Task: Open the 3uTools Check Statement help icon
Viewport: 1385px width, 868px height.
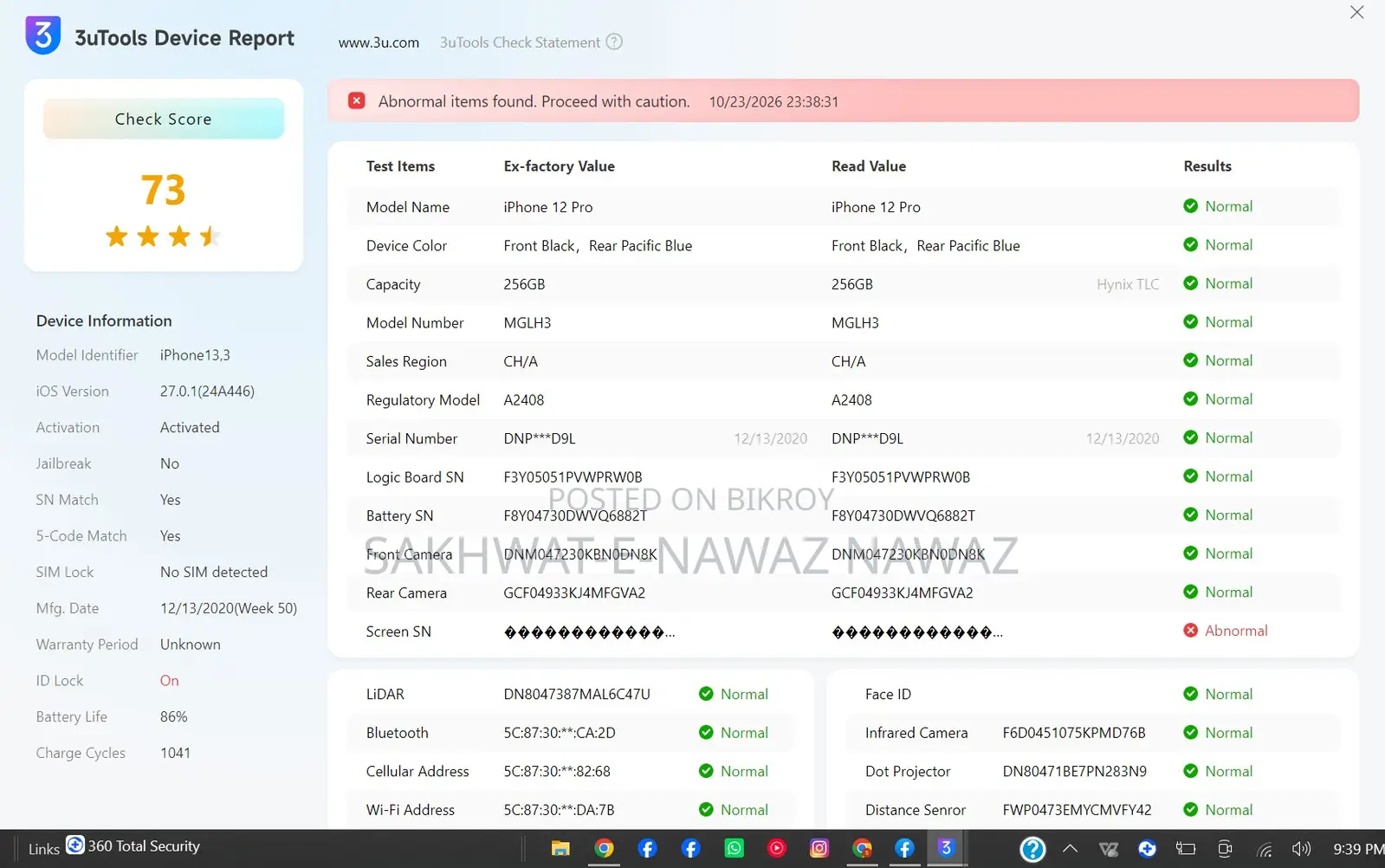Action: click(x=614, y=42)
